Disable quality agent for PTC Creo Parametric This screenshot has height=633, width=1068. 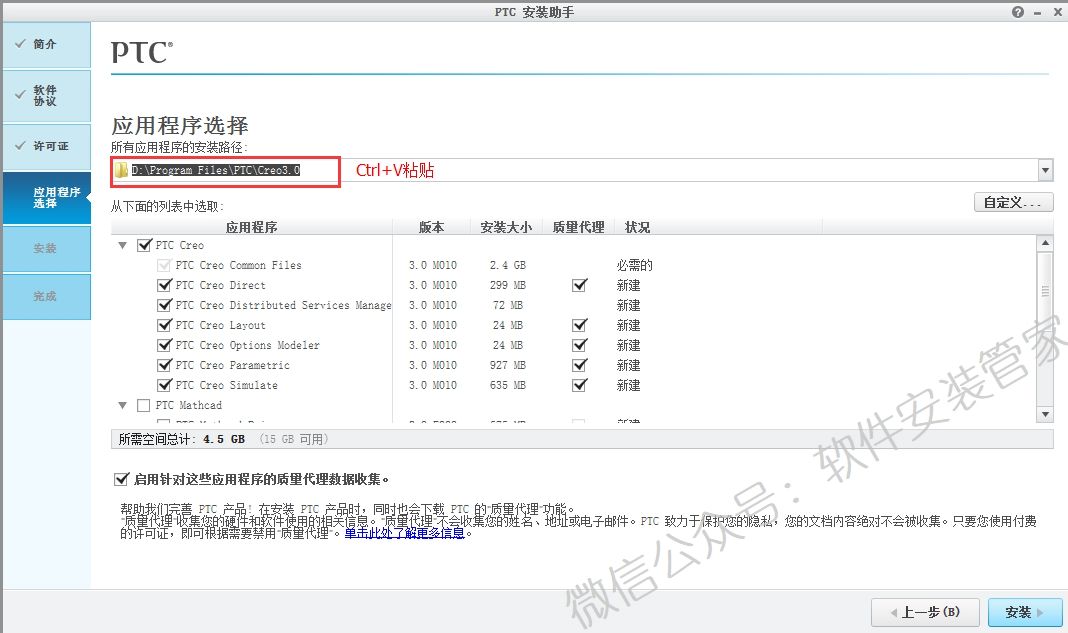coord(579,365)
